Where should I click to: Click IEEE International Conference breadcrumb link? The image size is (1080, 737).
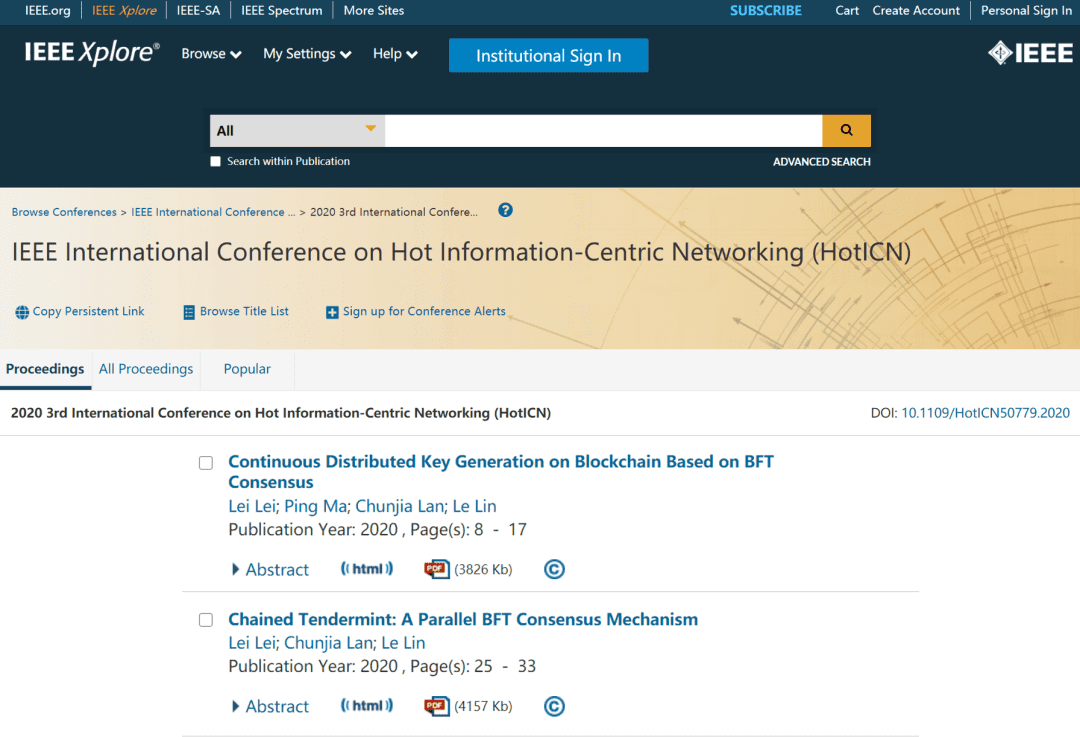tap(213, 212)
